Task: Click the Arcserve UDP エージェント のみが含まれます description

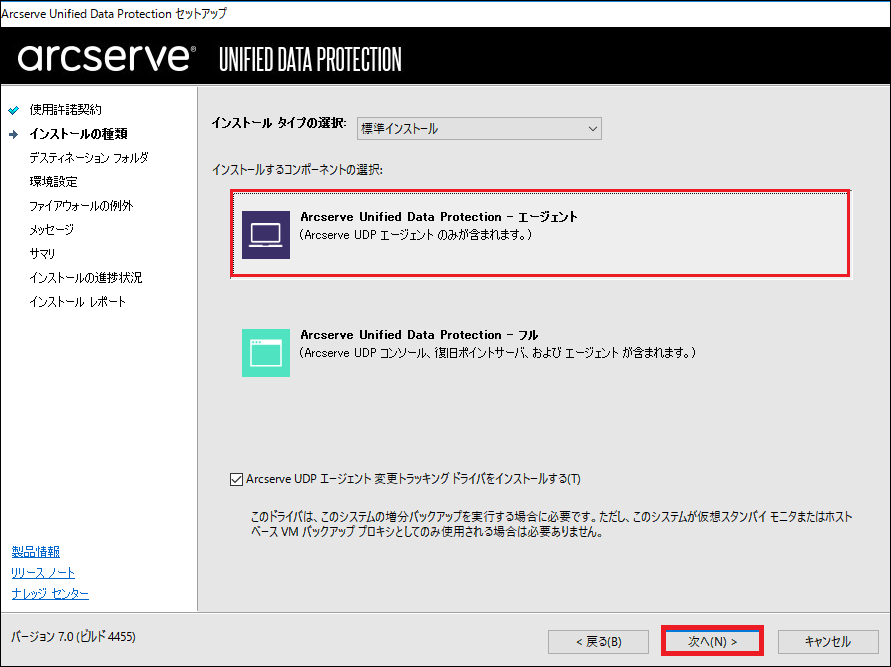Action: click(415, 235)
